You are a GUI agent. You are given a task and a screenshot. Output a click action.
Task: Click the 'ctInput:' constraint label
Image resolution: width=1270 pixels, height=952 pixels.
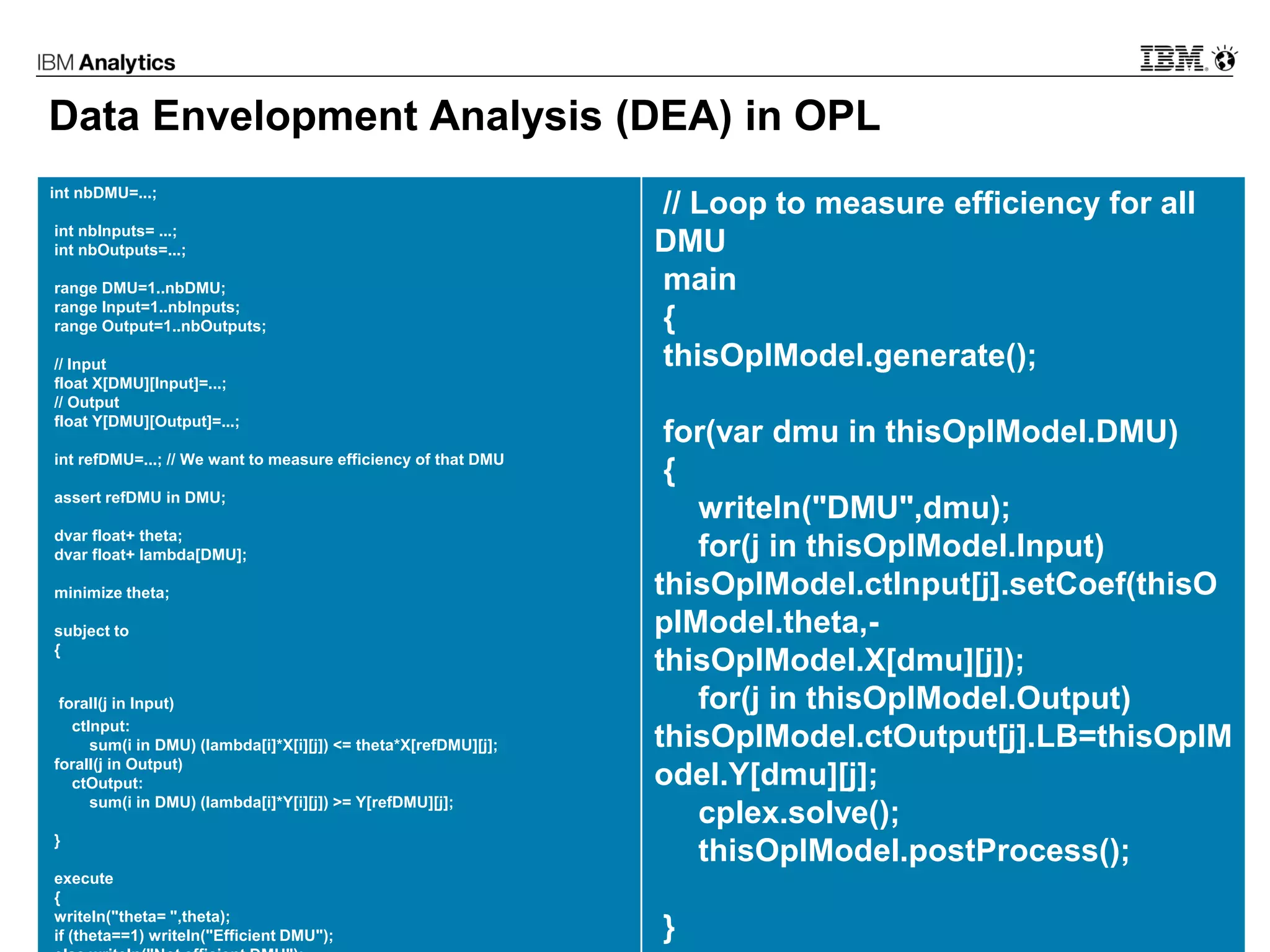coord(100,726)
